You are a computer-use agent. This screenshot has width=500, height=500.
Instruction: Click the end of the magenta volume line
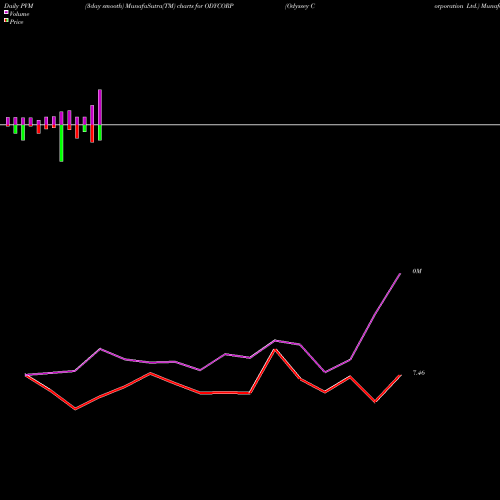(x=400, y=274)
